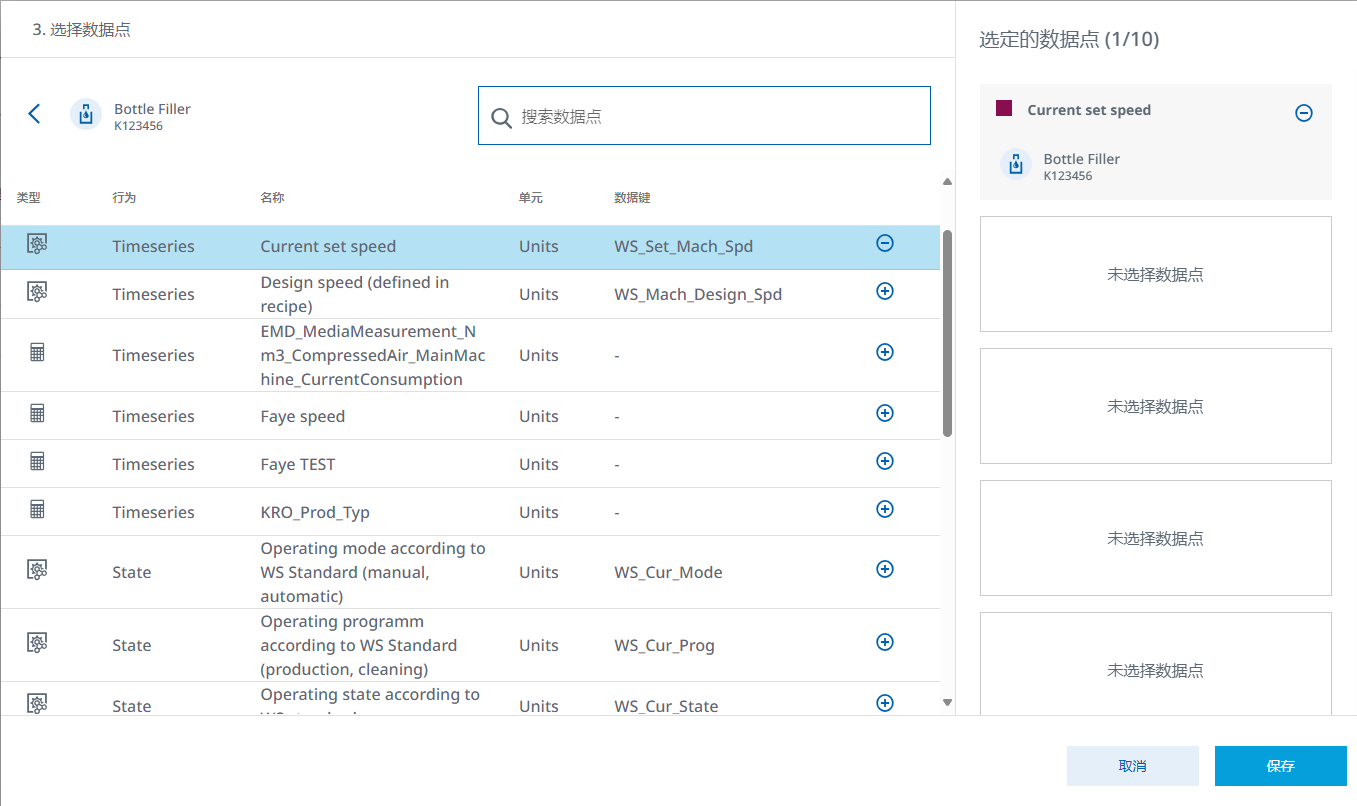Add compressed air consumption data point
Screen dimensions: 1357x806
pyautogui.click(x=884, y=352)
